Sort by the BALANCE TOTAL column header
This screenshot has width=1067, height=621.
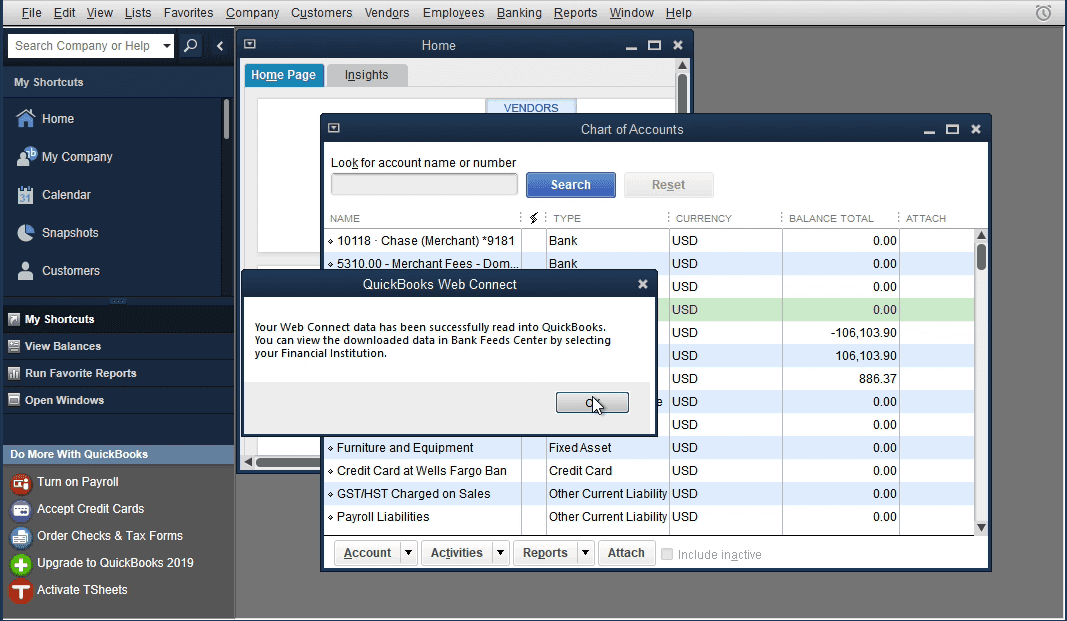[831, 218]
